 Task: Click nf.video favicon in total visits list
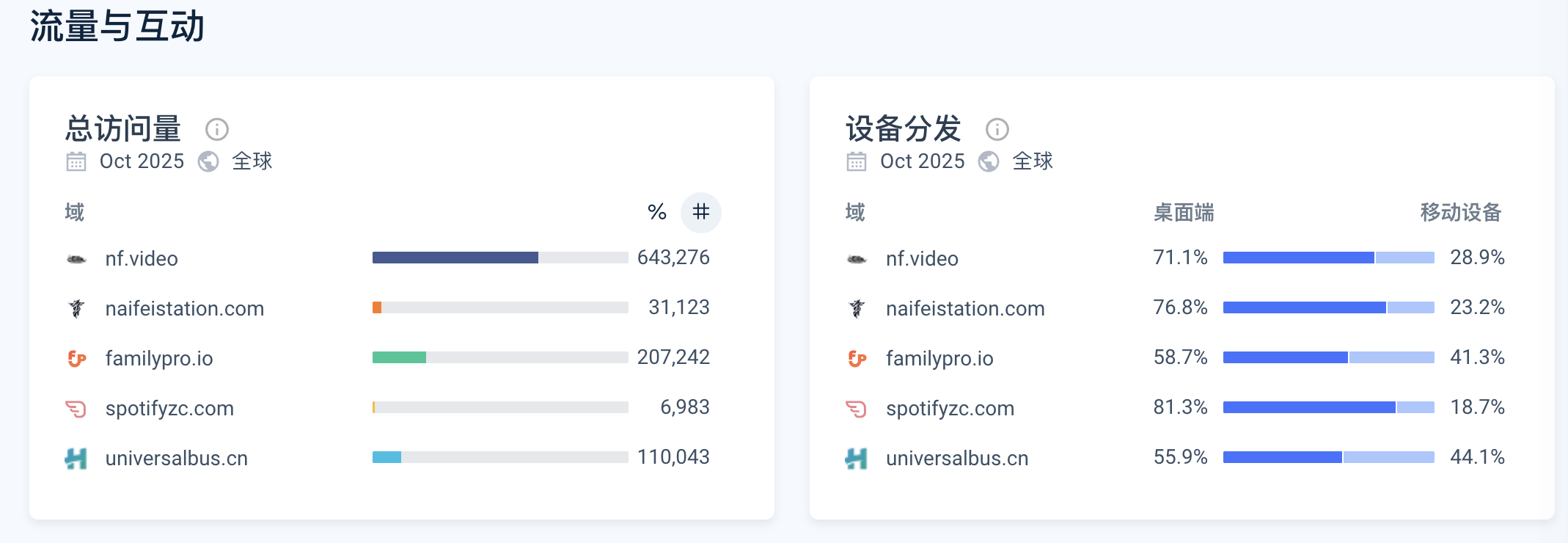coord(76,259)
